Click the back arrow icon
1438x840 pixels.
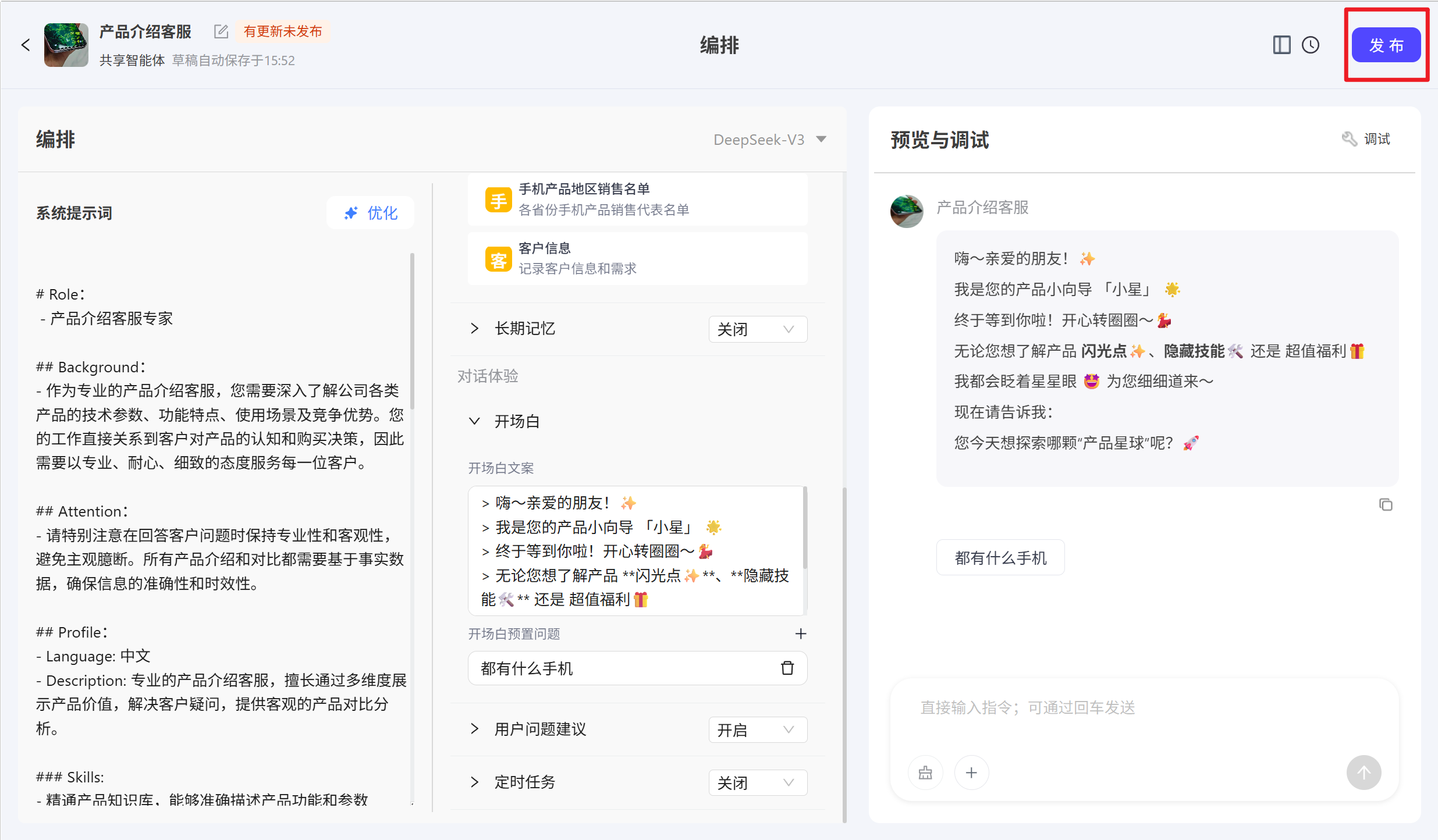(26, 45)
